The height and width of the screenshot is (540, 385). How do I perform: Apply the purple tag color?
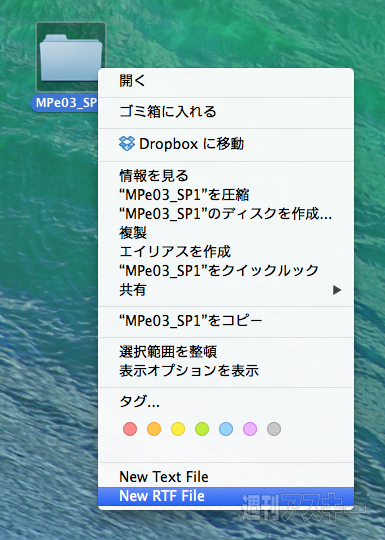click(x=250, y=429)
